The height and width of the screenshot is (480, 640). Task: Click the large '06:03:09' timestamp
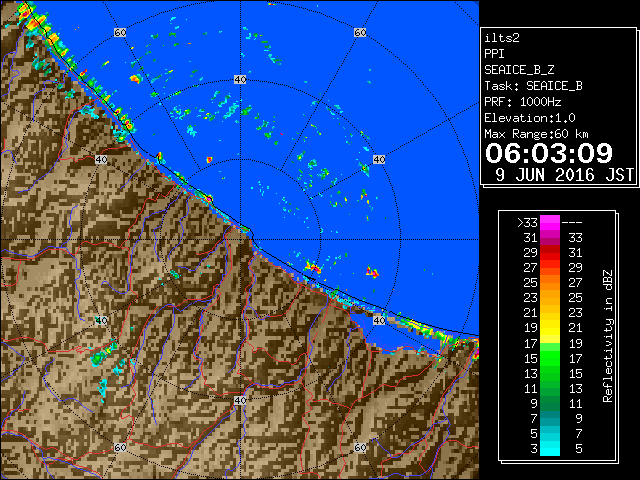pos(549,153)
